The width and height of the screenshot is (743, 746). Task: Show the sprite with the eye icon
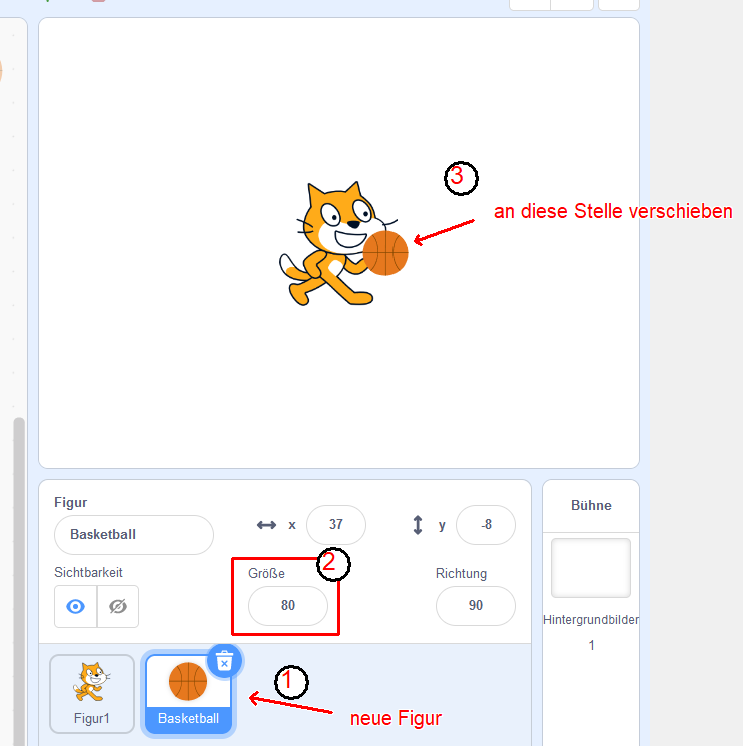point(76,606)
